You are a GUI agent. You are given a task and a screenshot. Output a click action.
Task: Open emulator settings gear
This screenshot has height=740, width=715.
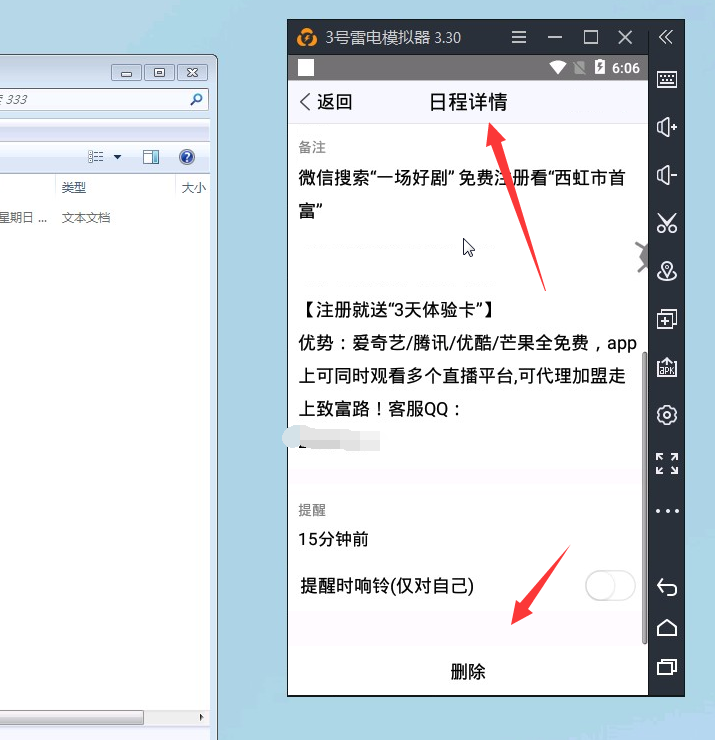666,415
